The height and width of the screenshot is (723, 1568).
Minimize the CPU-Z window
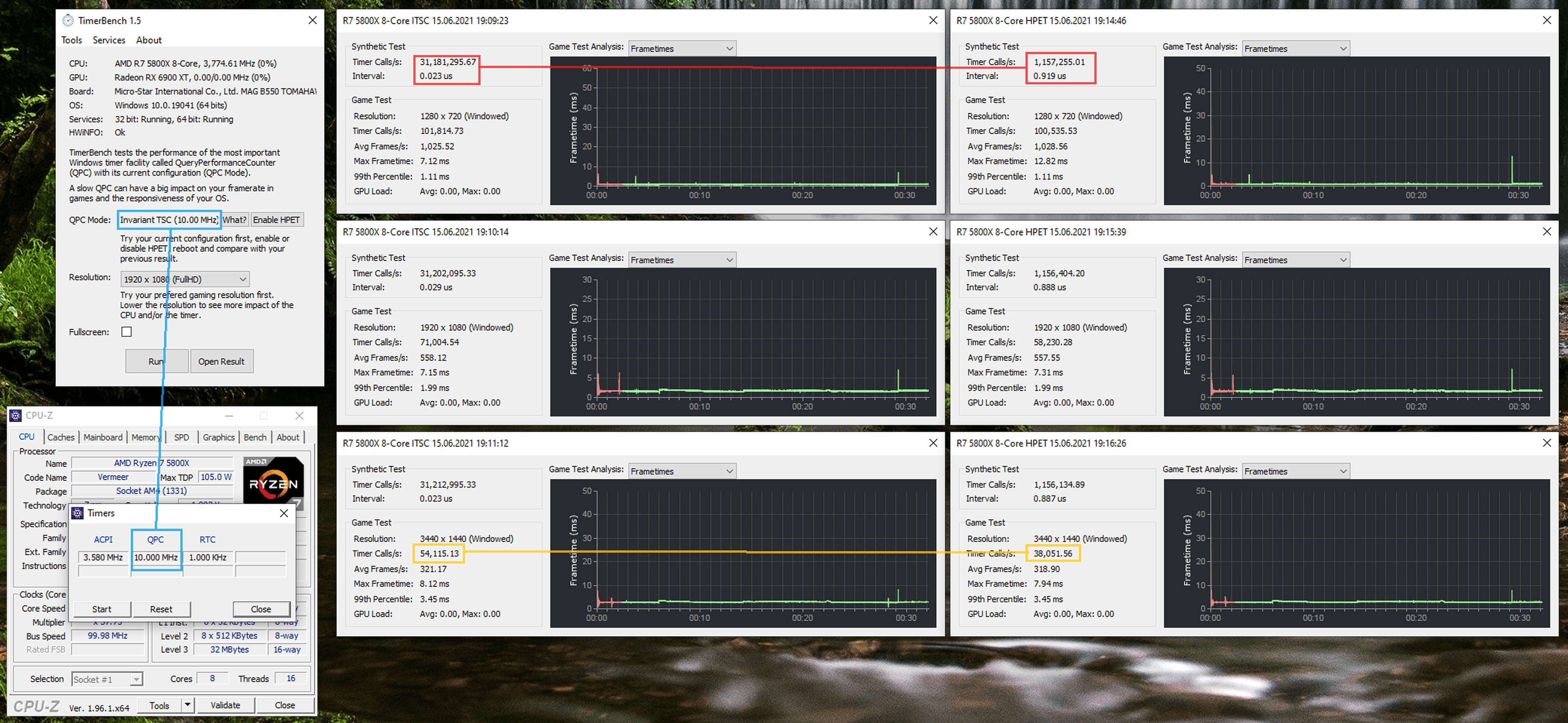click(x=229, y=415)
